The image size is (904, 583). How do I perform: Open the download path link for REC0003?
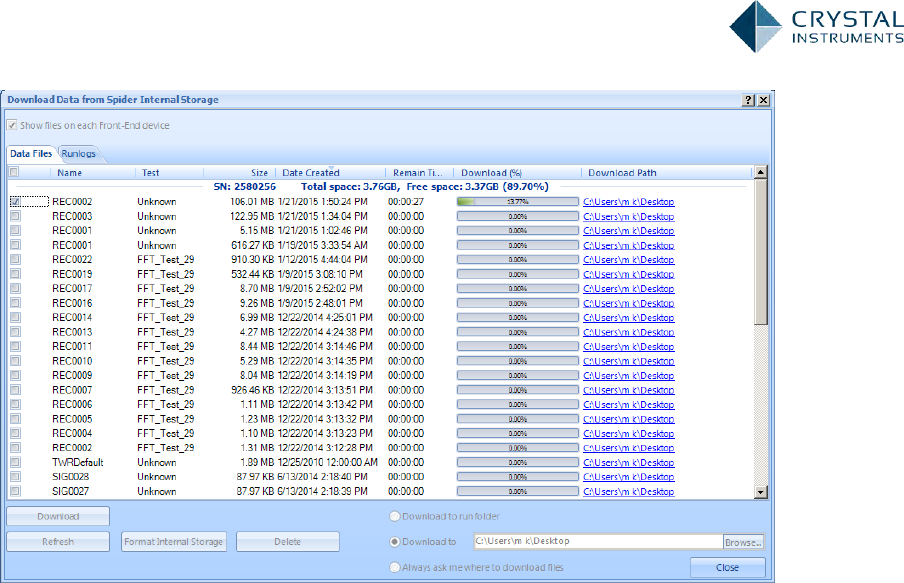pyautogui.click(x=628, y=216)
